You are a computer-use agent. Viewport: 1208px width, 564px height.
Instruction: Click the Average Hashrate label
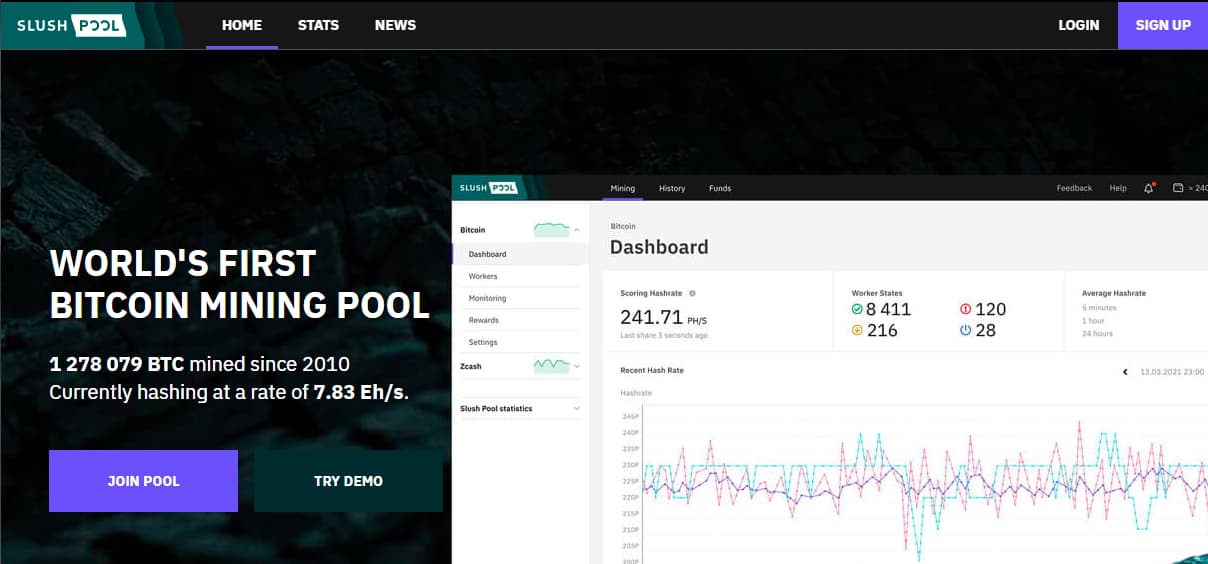click(x=1114, y=293)
